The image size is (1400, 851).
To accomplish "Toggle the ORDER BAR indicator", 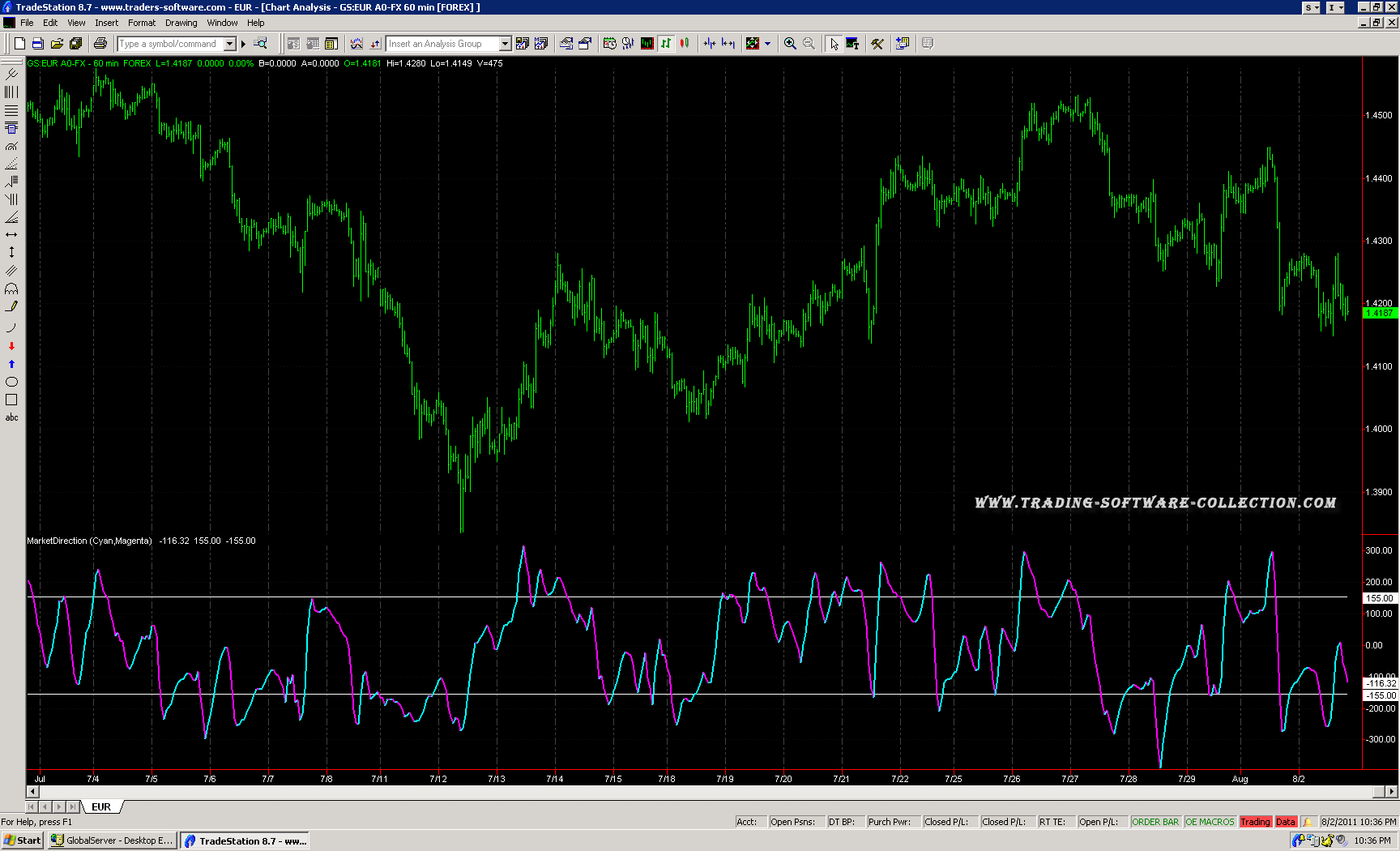I will [x=1155, y=822].
